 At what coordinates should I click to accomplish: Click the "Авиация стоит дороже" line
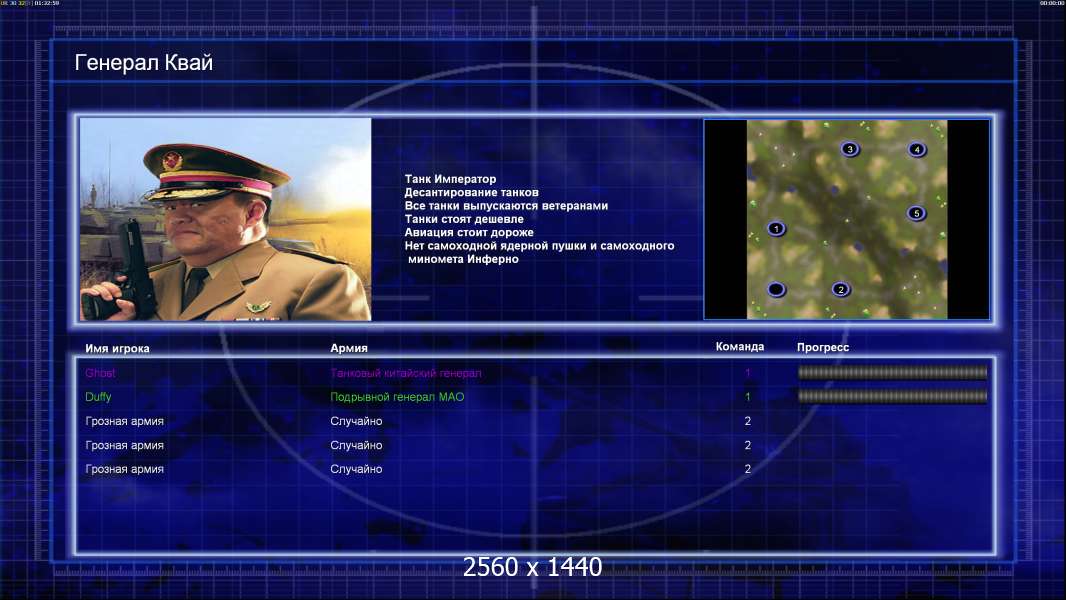coord(469,232)
